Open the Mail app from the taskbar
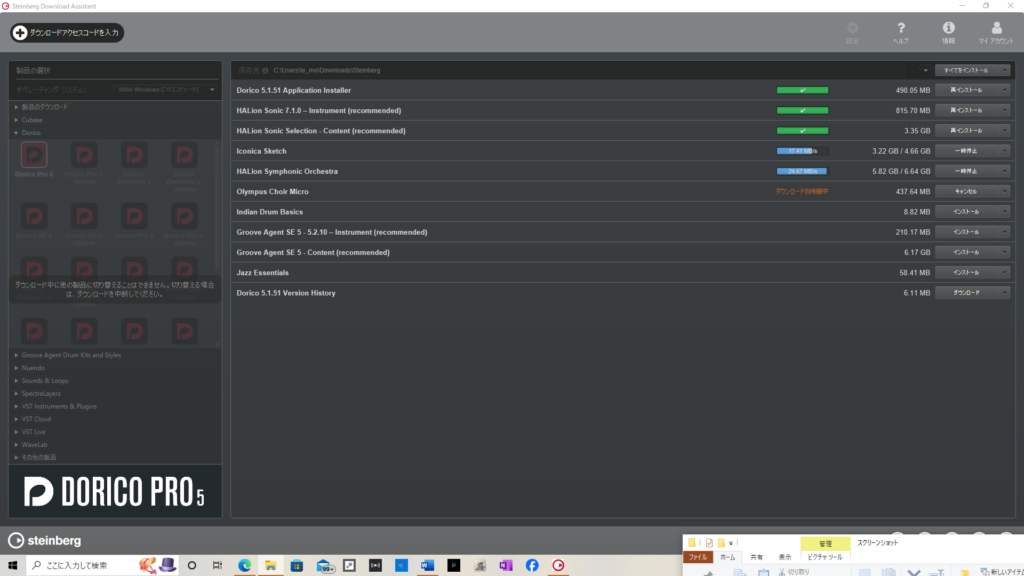The width and height of the screenshot is (1024, 576). [x=324, y=565]
